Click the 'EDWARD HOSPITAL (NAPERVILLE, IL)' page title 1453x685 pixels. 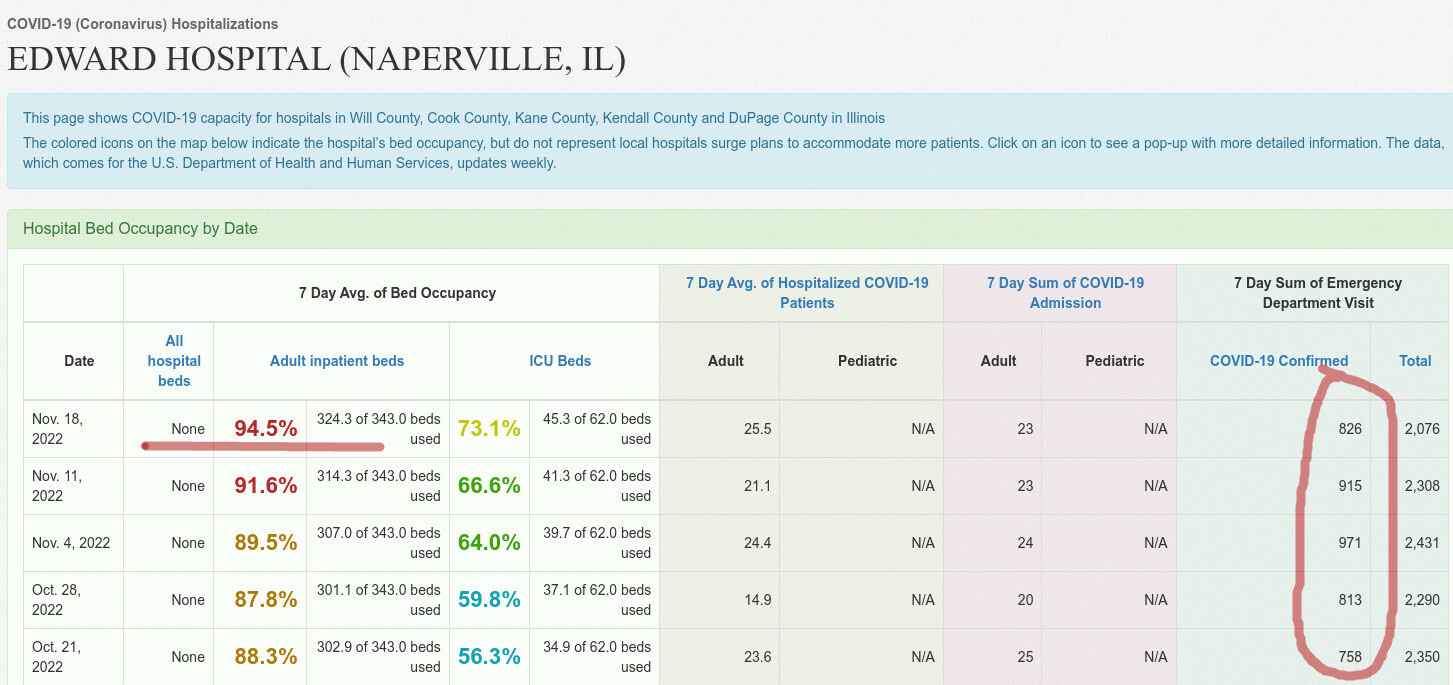coord(316,59)
